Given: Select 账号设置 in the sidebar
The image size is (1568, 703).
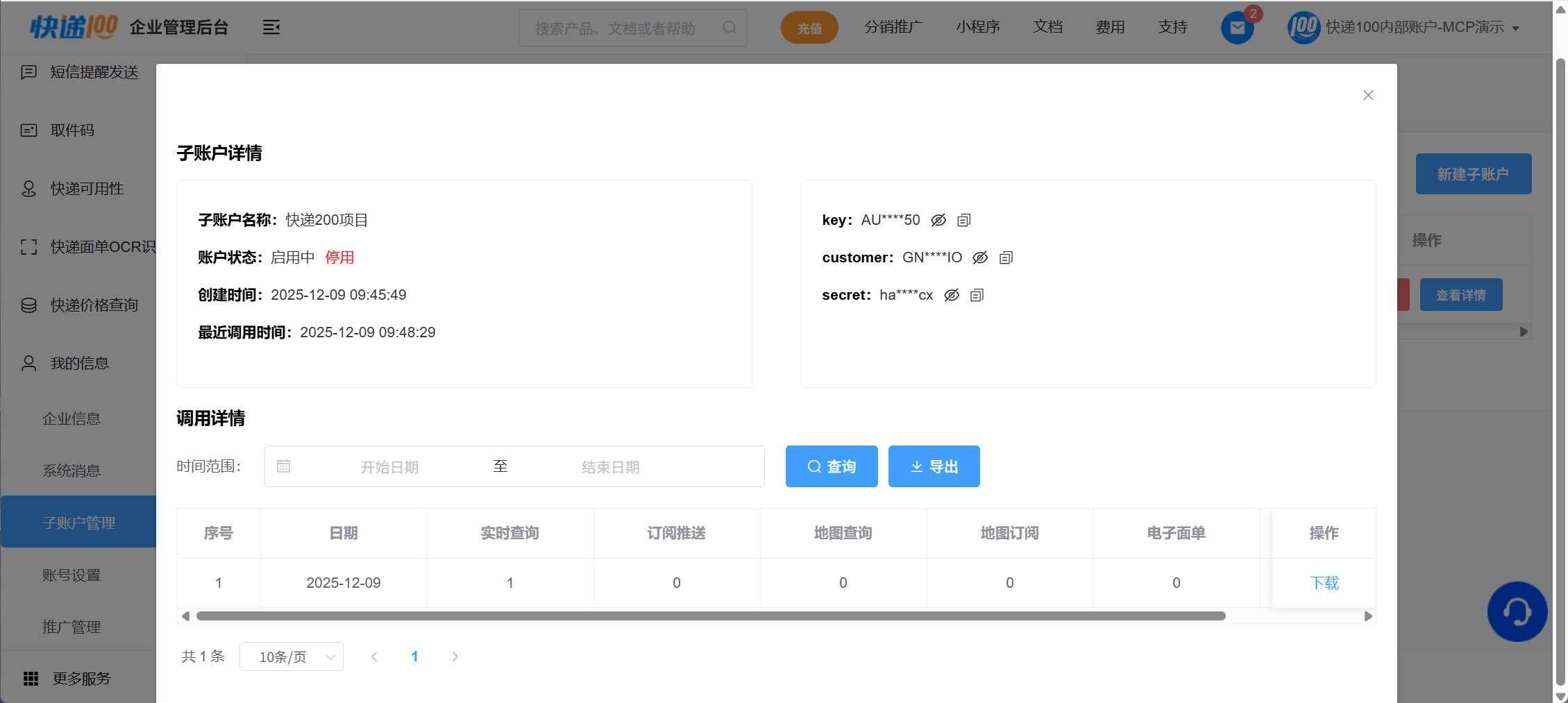Looking at the screenshot, I should 71,575.
